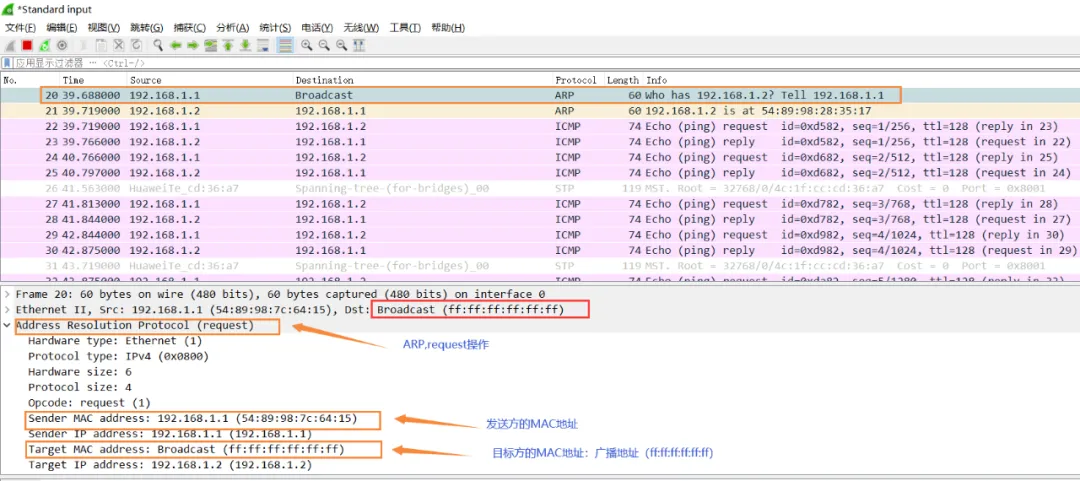Sort packets by Protocol column header
This screenshot has width=1080, height=481.
[575, 80]
